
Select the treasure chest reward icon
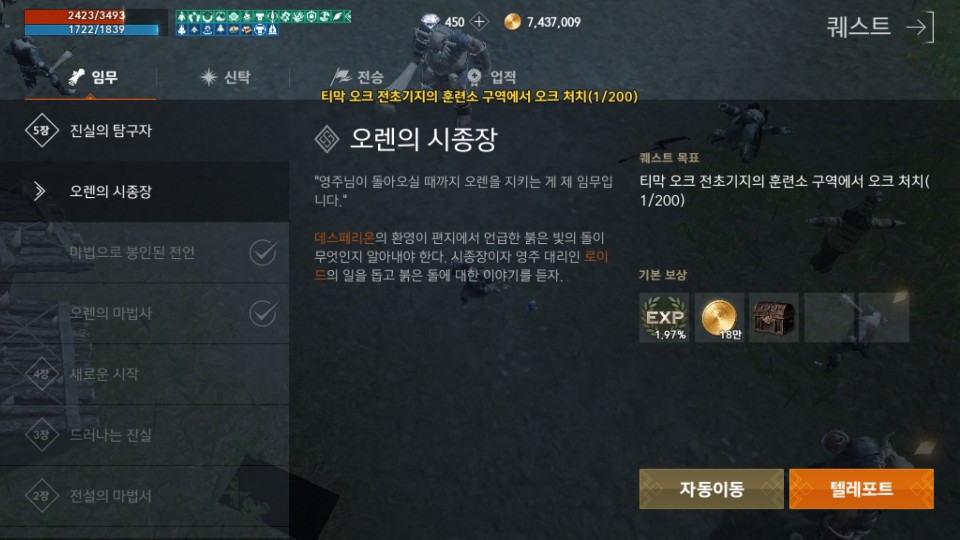click(x=774, y=317)
